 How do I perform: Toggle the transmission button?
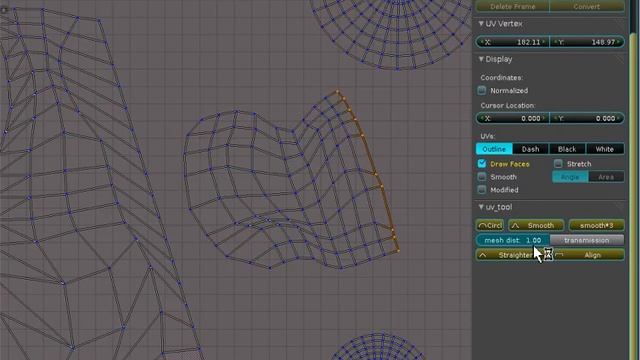tap(587, 240)
